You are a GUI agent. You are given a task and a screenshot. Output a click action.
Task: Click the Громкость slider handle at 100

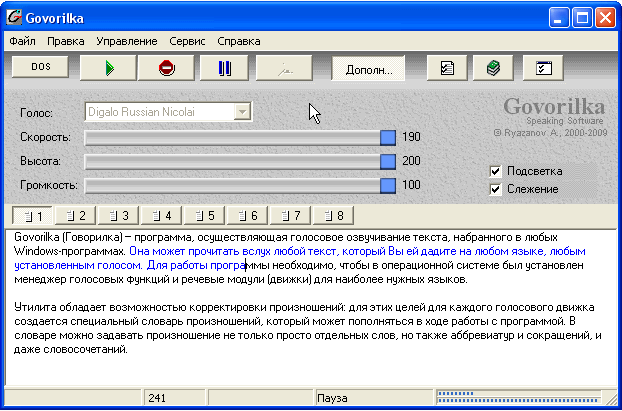(388, 186)
